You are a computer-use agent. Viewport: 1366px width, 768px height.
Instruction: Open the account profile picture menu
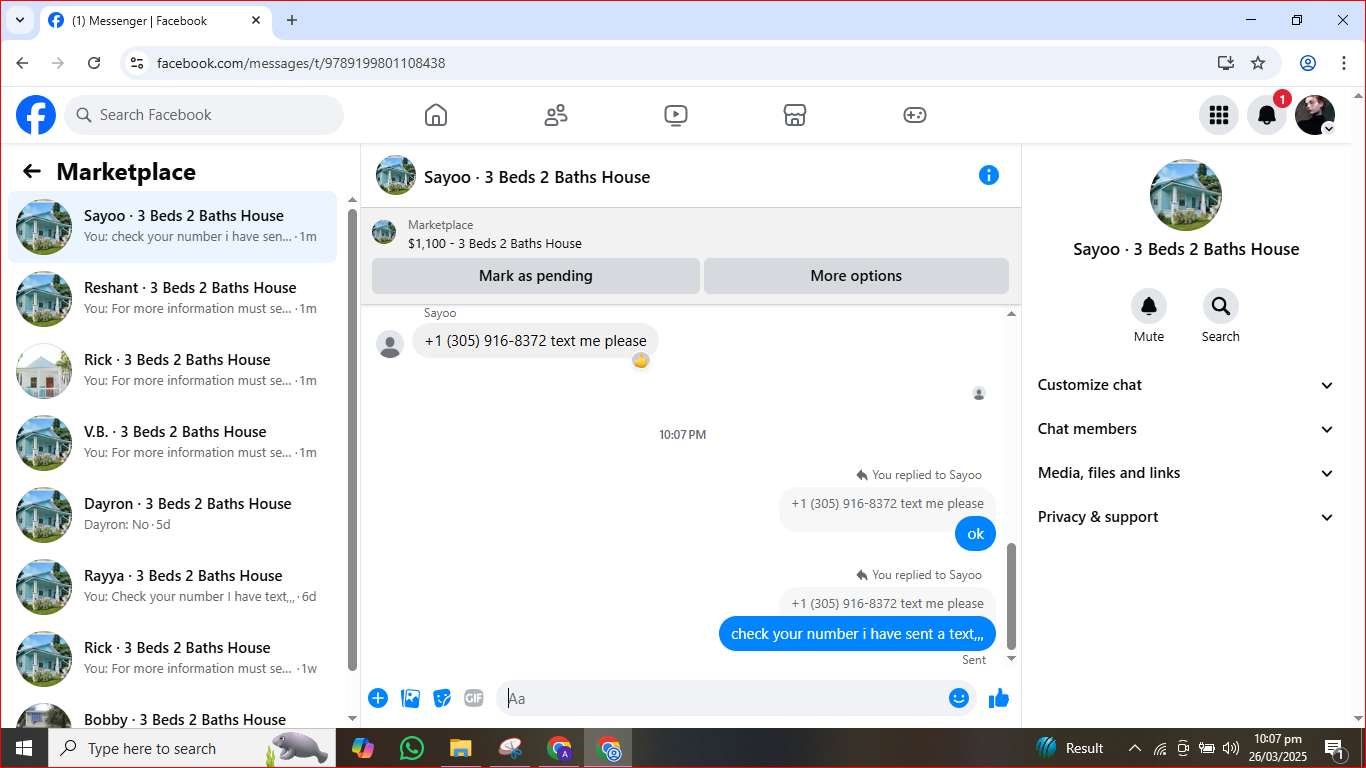pos(1315,115)
